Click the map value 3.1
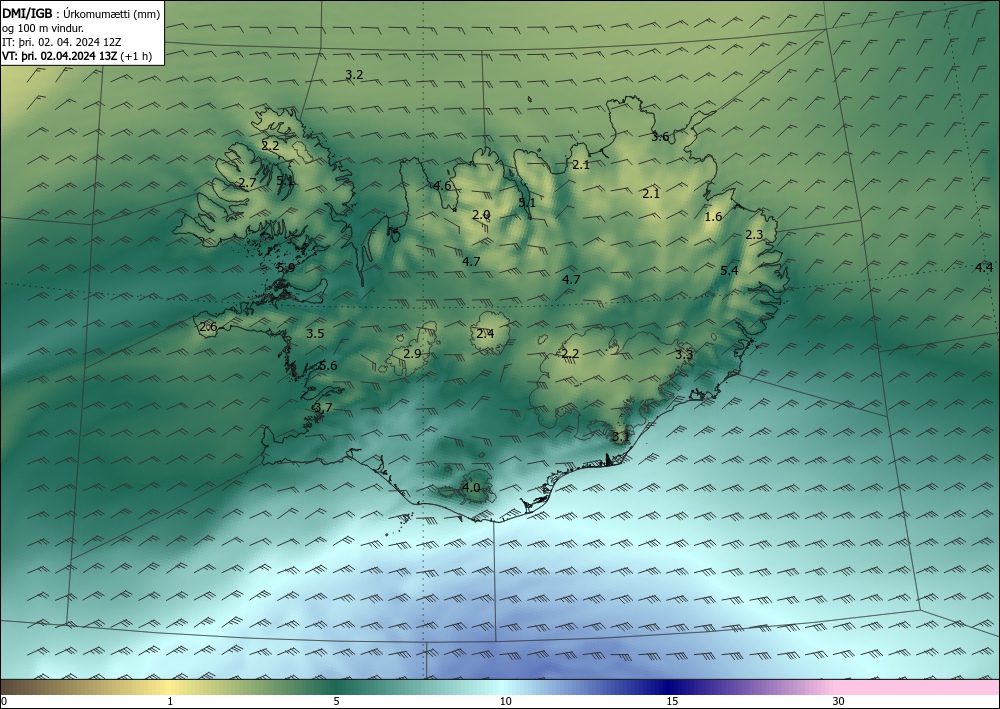The width and height of the screenshot is (1000, 709). (621, 437)
